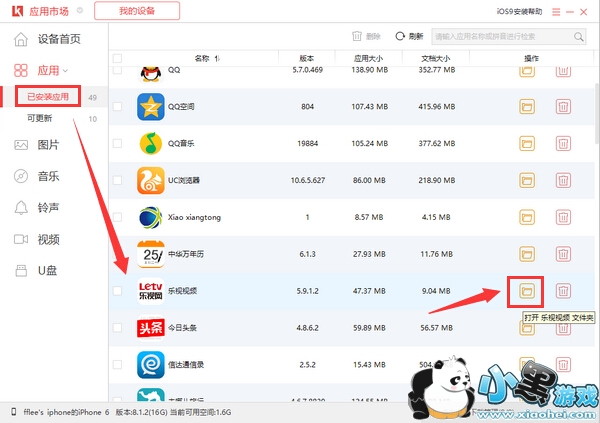Viewport: 600px width, 423px height.
Task: Click the 应用大小 column header
Action: [x=368, y=58]
